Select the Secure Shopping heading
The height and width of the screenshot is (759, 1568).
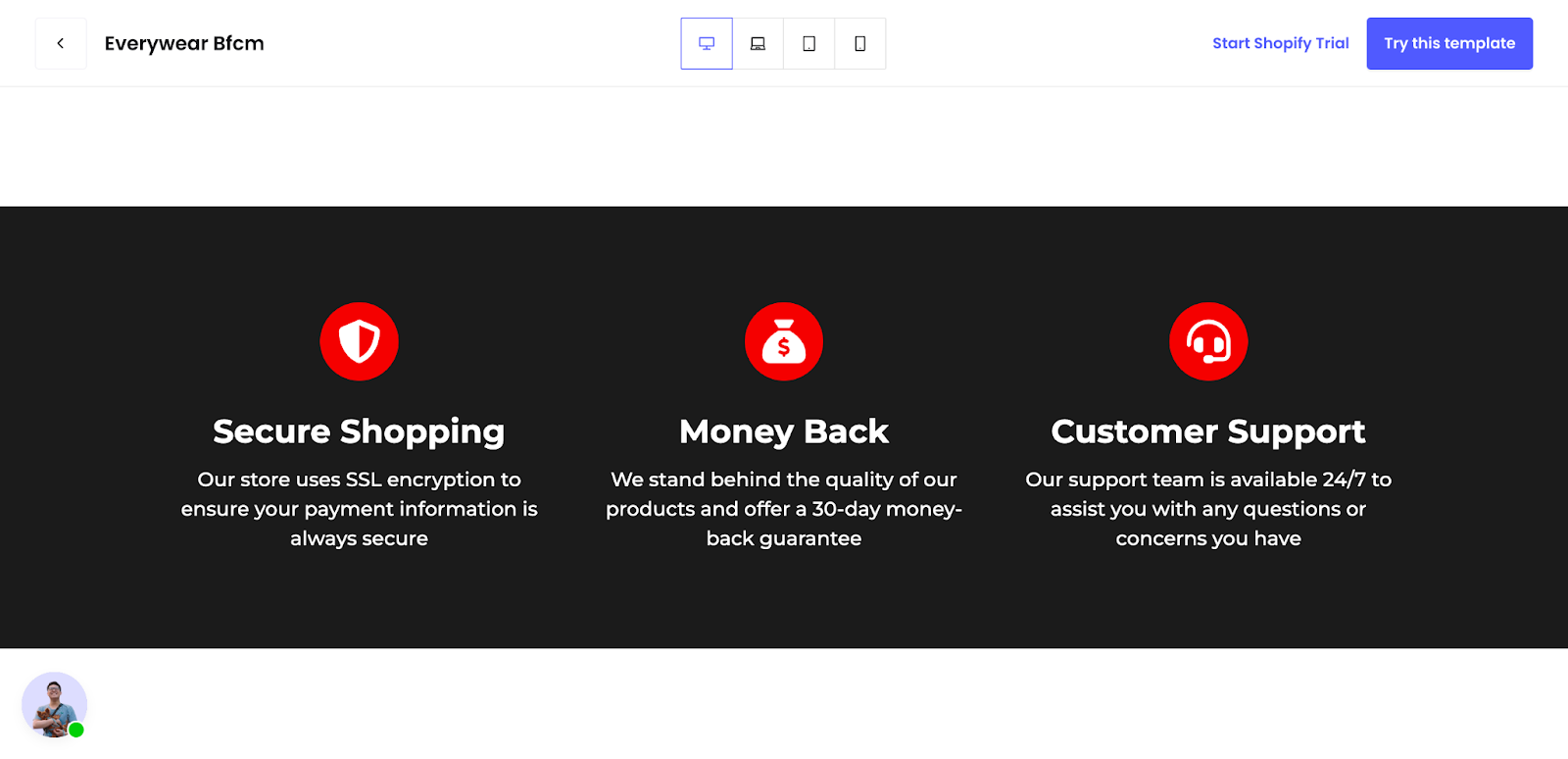point(359,431)
